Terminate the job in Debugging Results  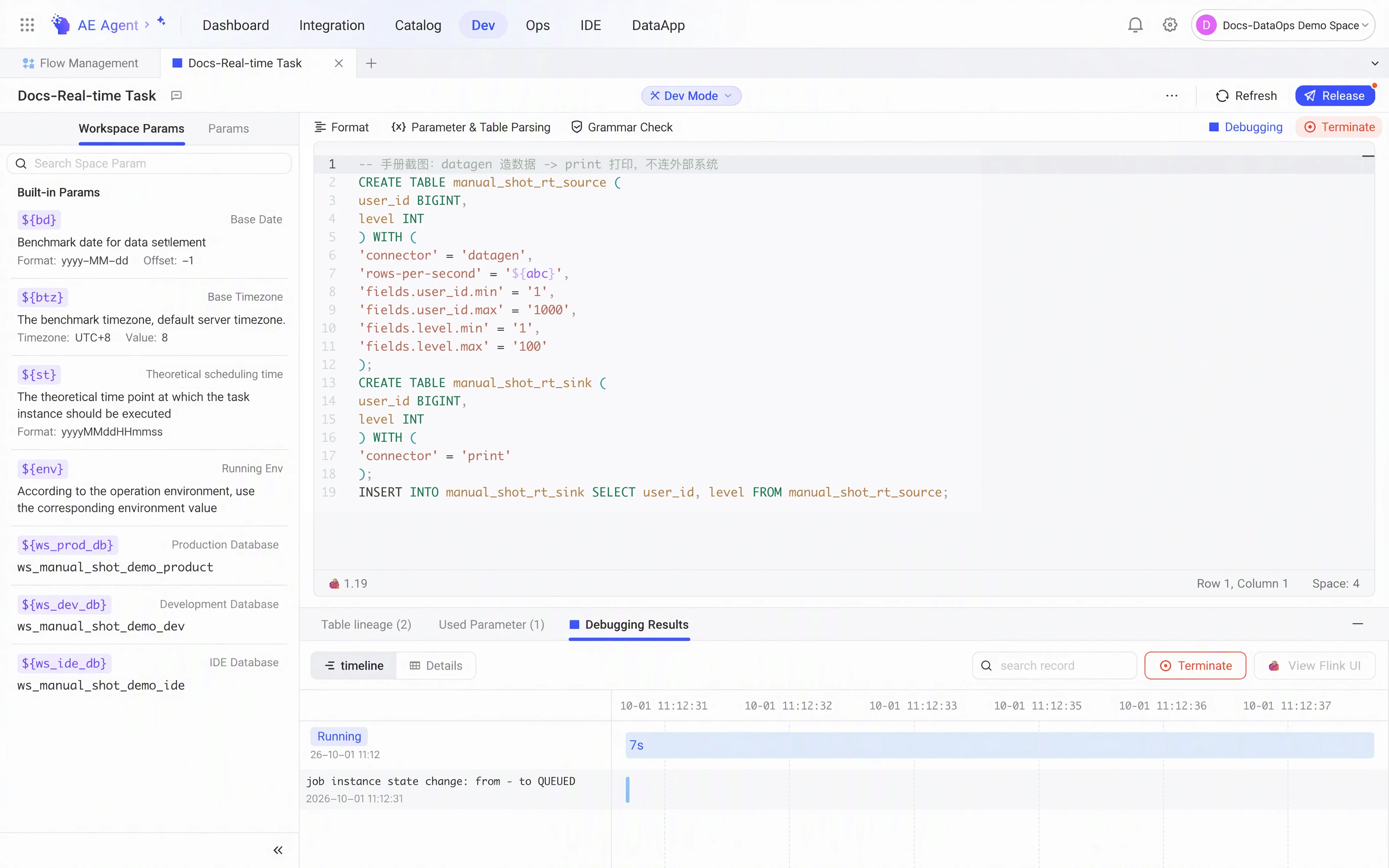[1195, 665]
